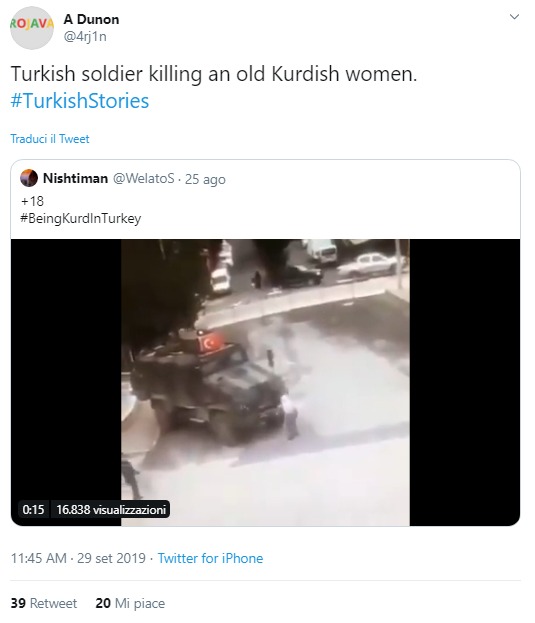535x623 pixels.
Task: Open the A Dunon display name
Action: tap(91, 19)
